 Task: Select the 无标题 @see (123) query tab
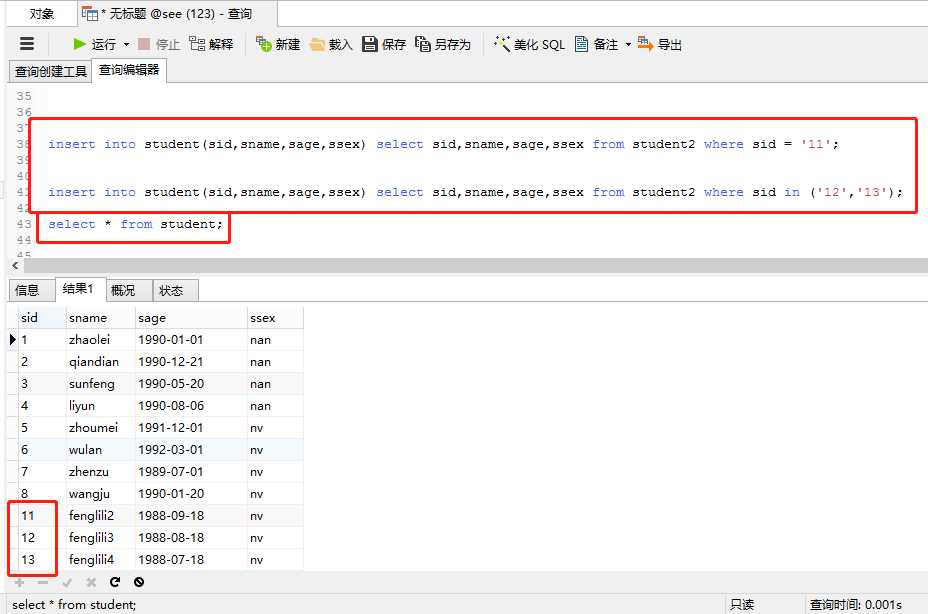(x=177, y=13)
